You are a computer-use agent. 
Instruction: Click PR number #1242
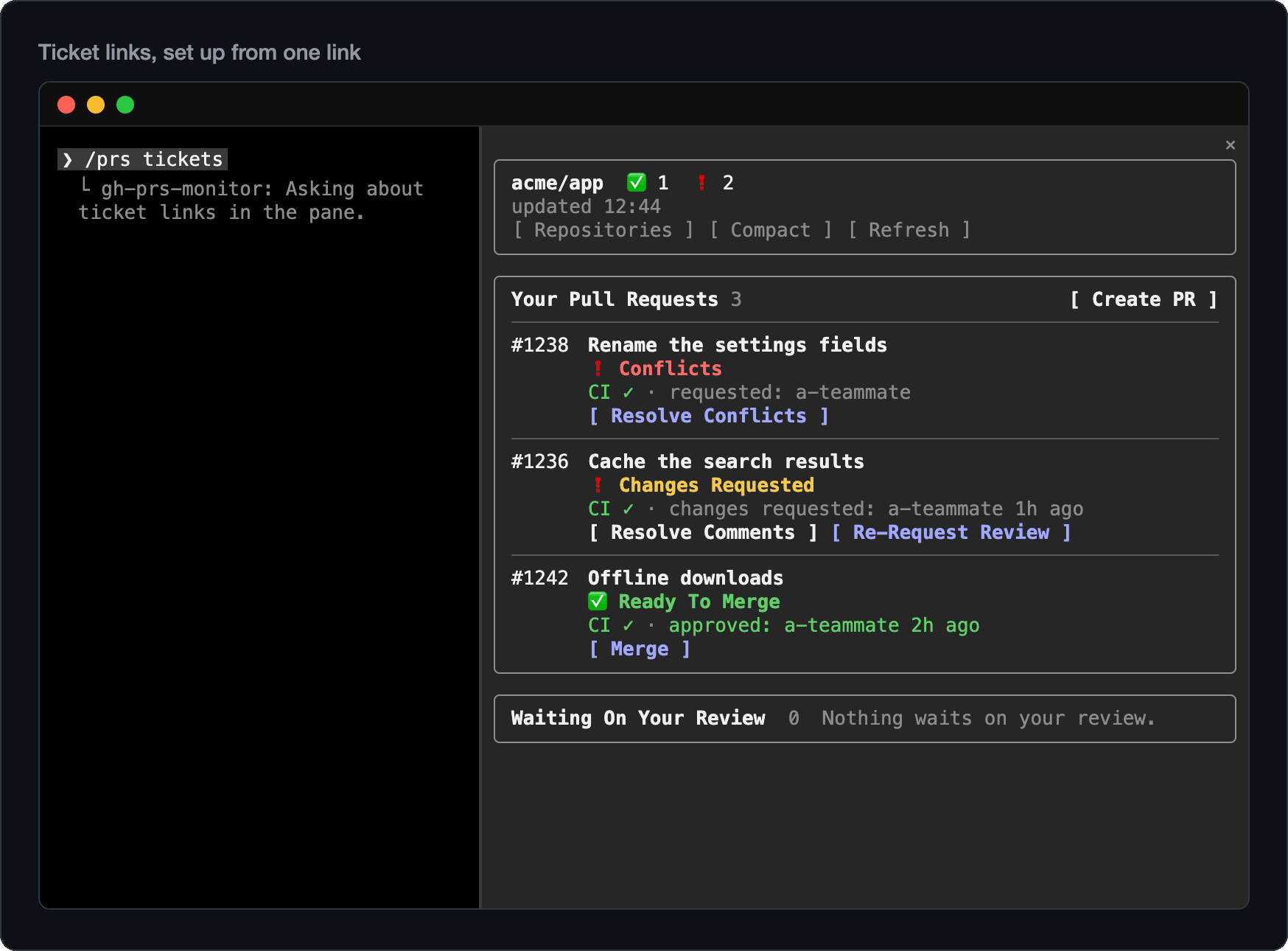point(540,578)
